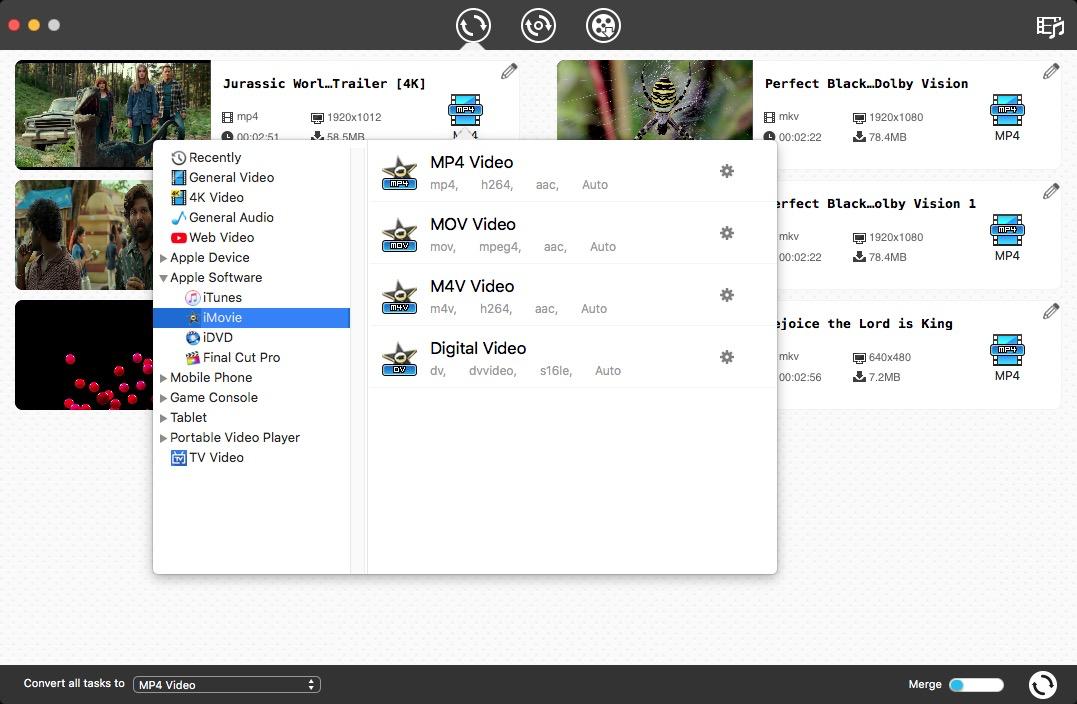Expand the Tablet category
1077x704 pixels.
[163, 418]
